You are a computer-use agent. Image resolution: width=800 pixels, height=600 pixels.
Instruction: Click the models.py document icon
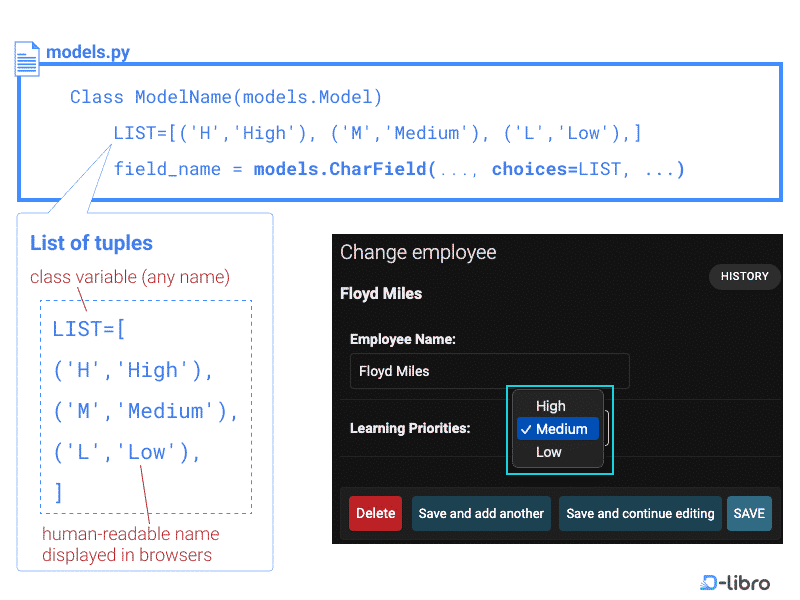27,58
